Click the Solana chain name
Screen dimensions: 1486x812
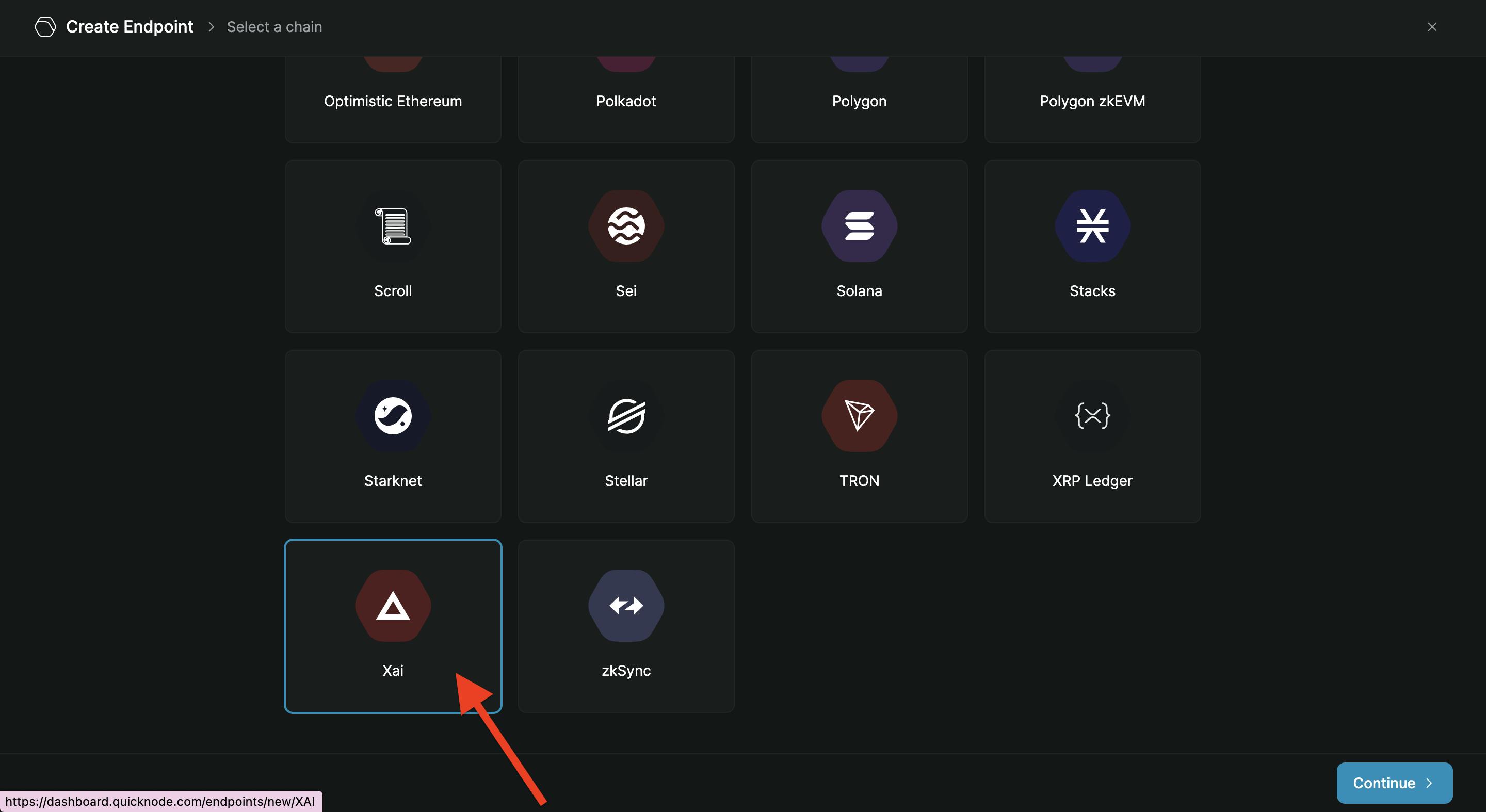[x=859, y=290]
